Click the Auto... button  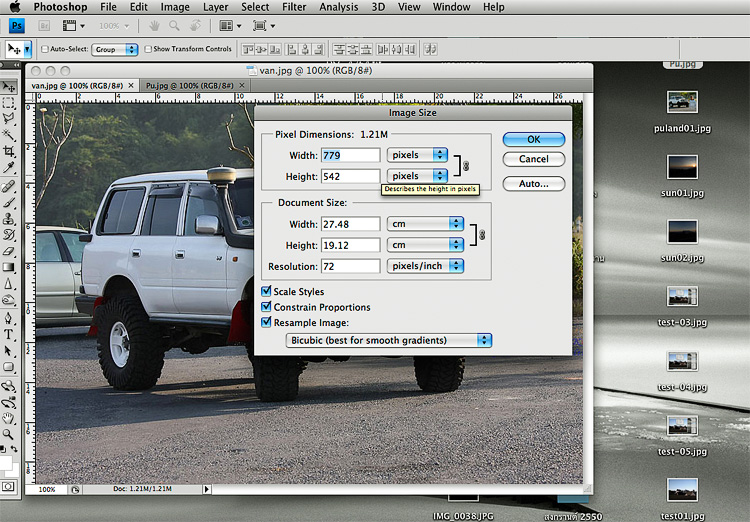point(533,184)
